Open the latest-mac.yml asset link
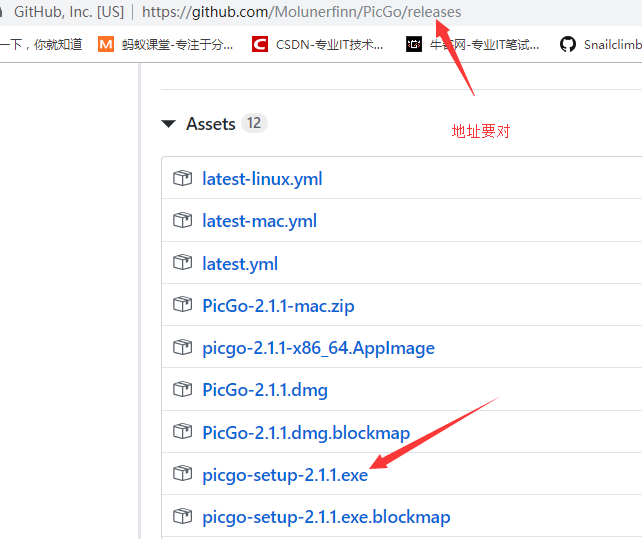 pos(260,221)
